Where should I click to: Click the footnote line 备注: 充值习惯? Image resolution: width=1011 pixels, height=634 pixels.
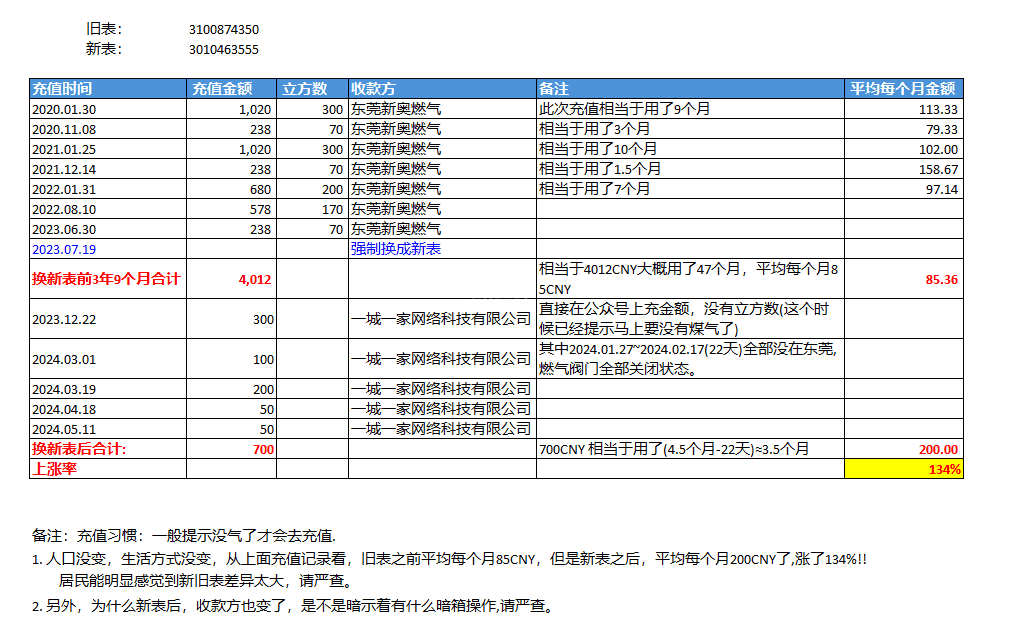184,535
